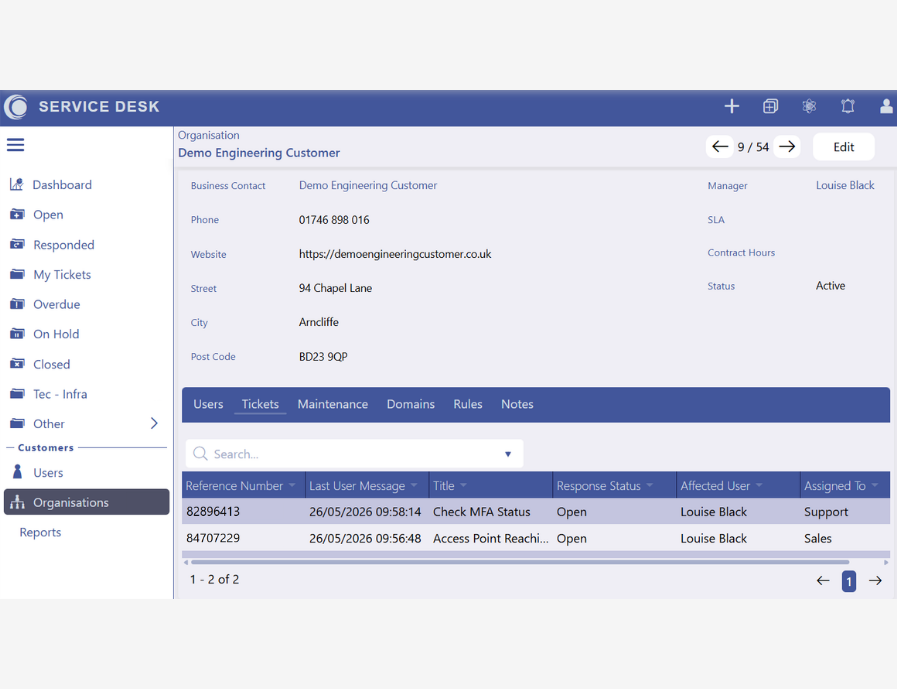The image size is (897, 689).
Task: Click the Organisations hierarchy icon
Action: (x=17, y=502)
